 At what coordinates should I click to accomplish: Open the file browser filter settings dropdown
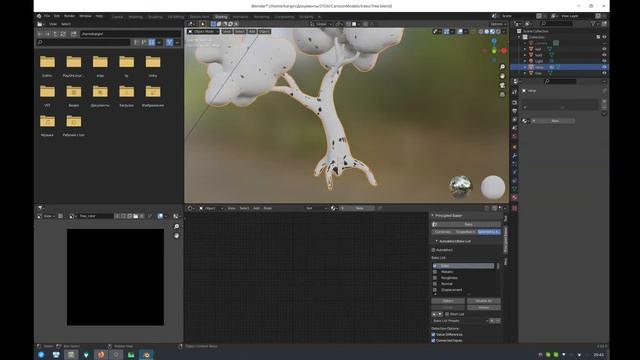coord(177,42)
